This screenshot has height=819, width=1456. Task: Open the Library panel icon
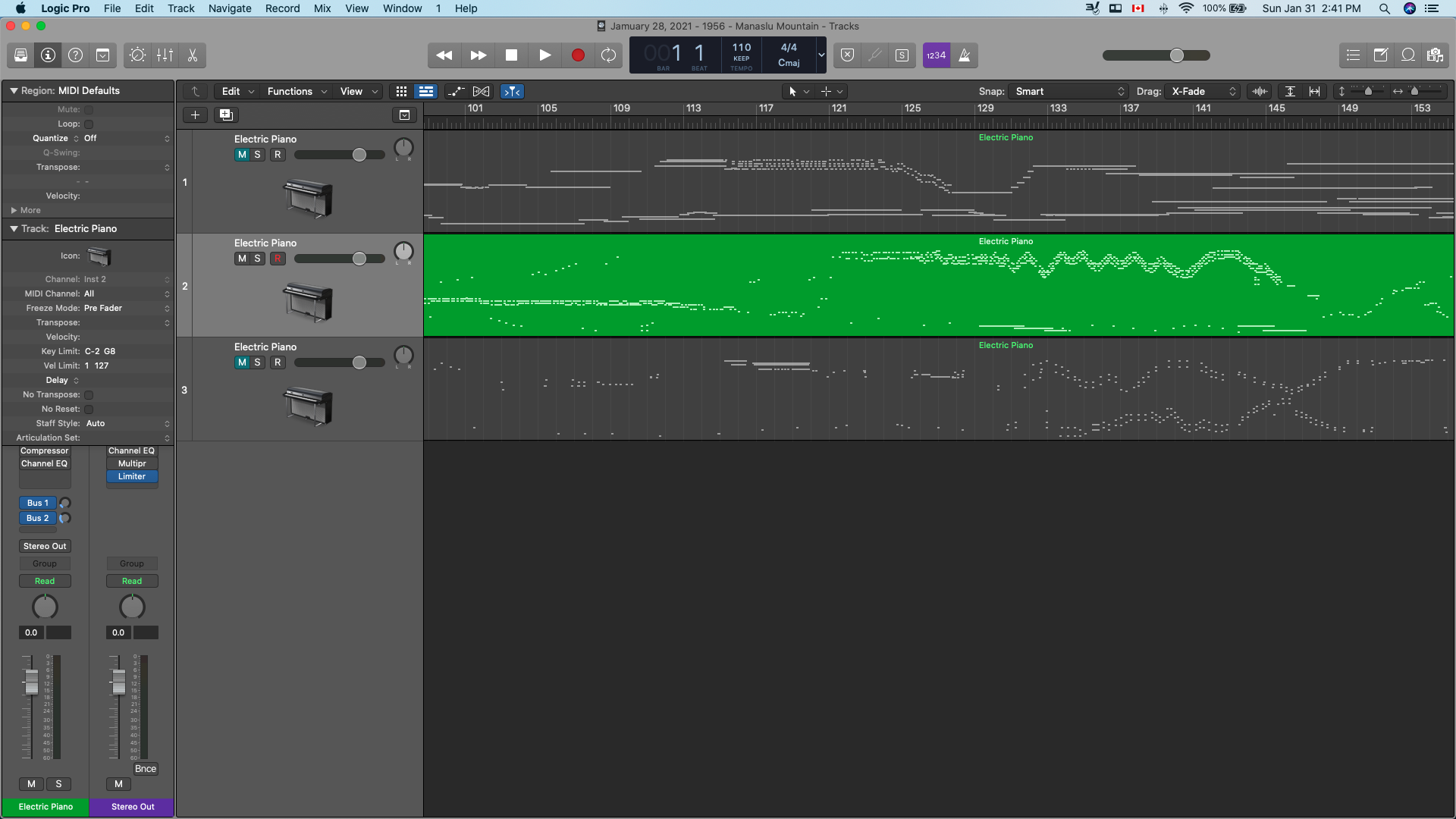[21, 55]
